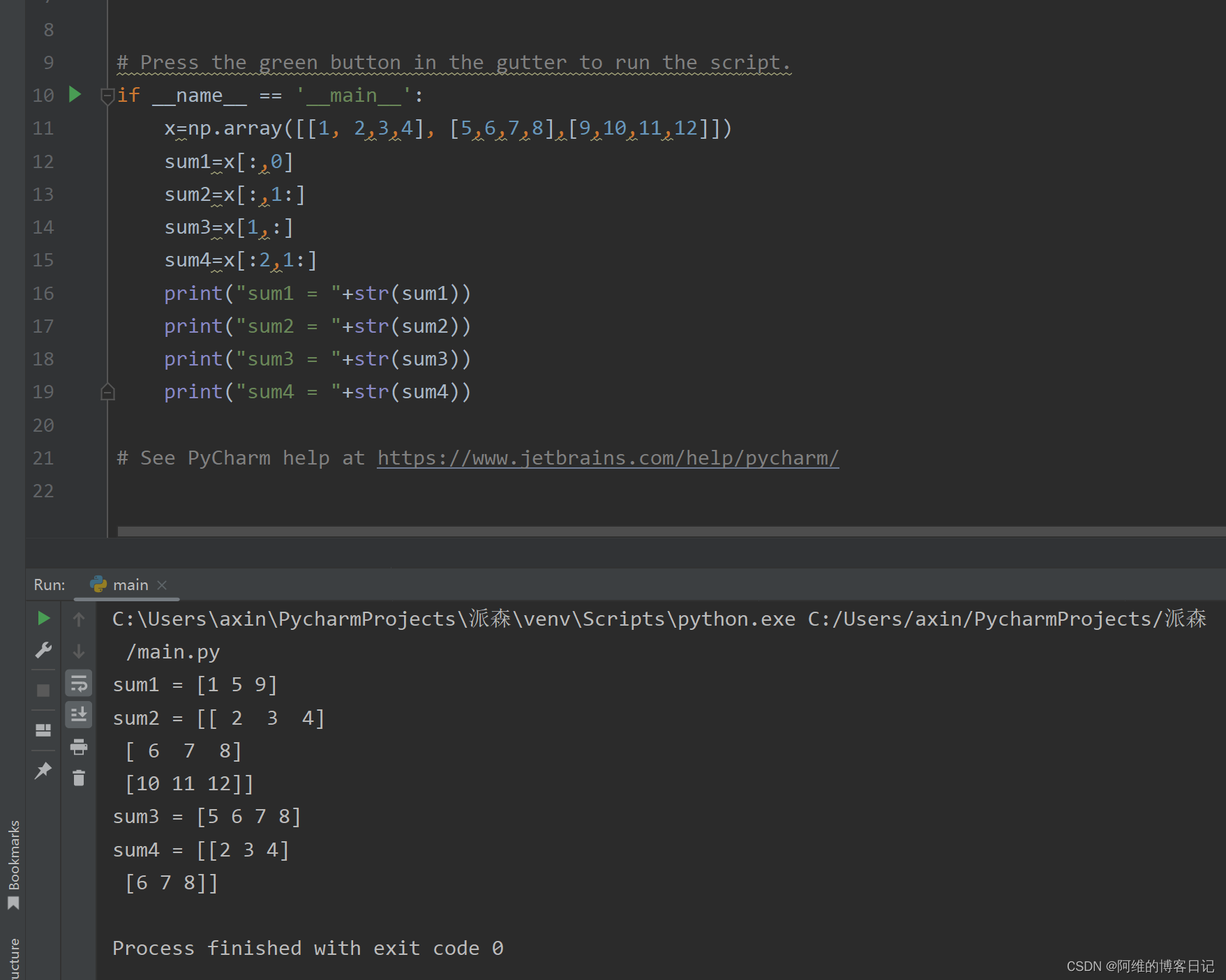Image resolution: width=1226 pixels, height=980 pixels.
Task: Close the main run tab
Action: coord(162,585)
